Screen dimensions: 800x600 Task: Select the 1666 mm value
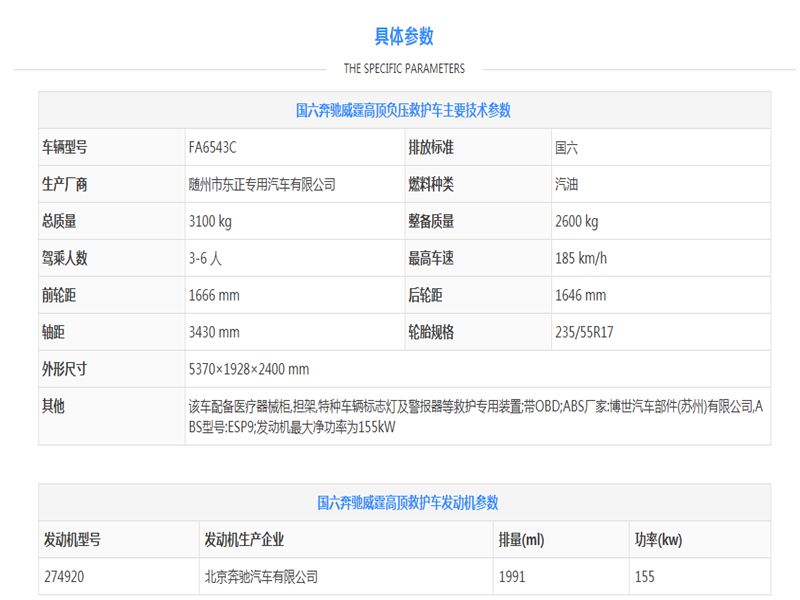[x=214, y=295]
